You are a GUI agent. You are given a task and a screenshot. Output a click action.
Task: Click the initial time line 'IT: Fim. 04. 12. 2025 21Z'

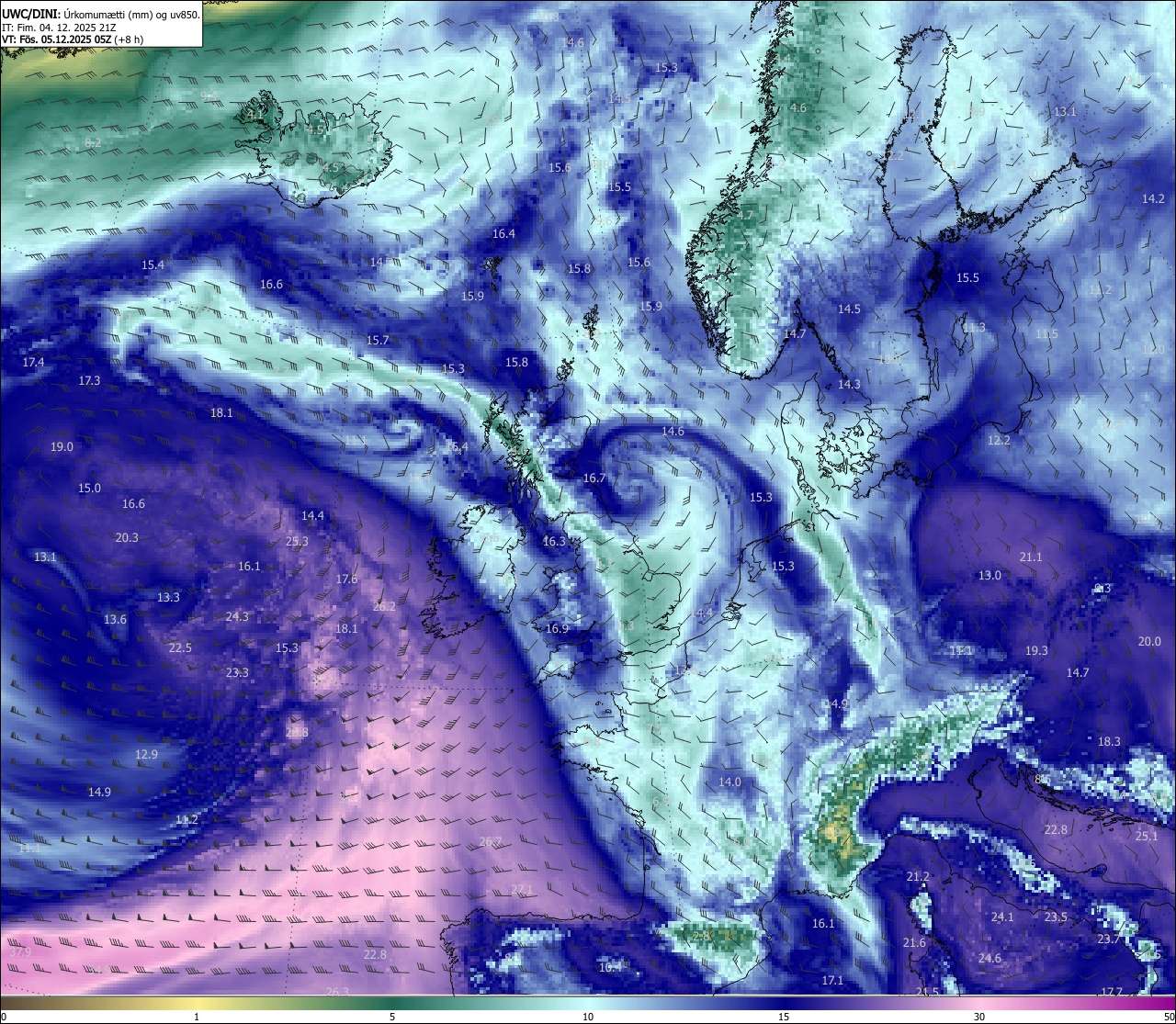(59, 28)
